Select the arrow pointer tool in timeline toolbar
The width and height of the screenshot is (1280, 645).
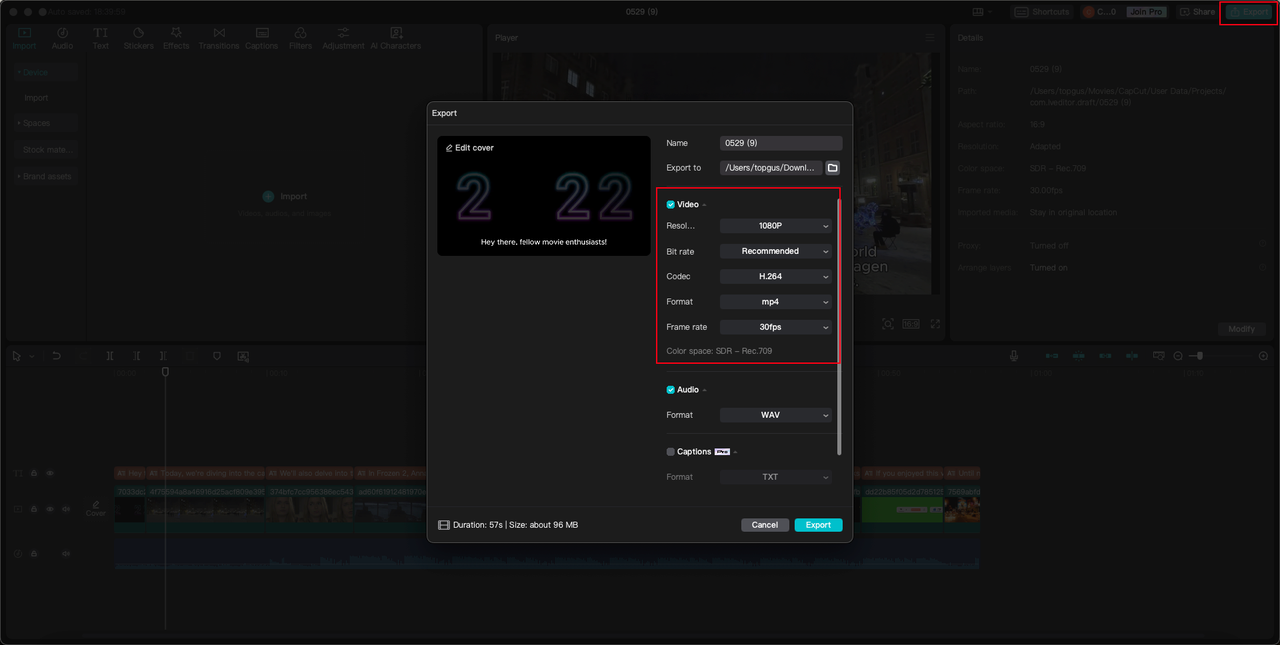(16, 356)
